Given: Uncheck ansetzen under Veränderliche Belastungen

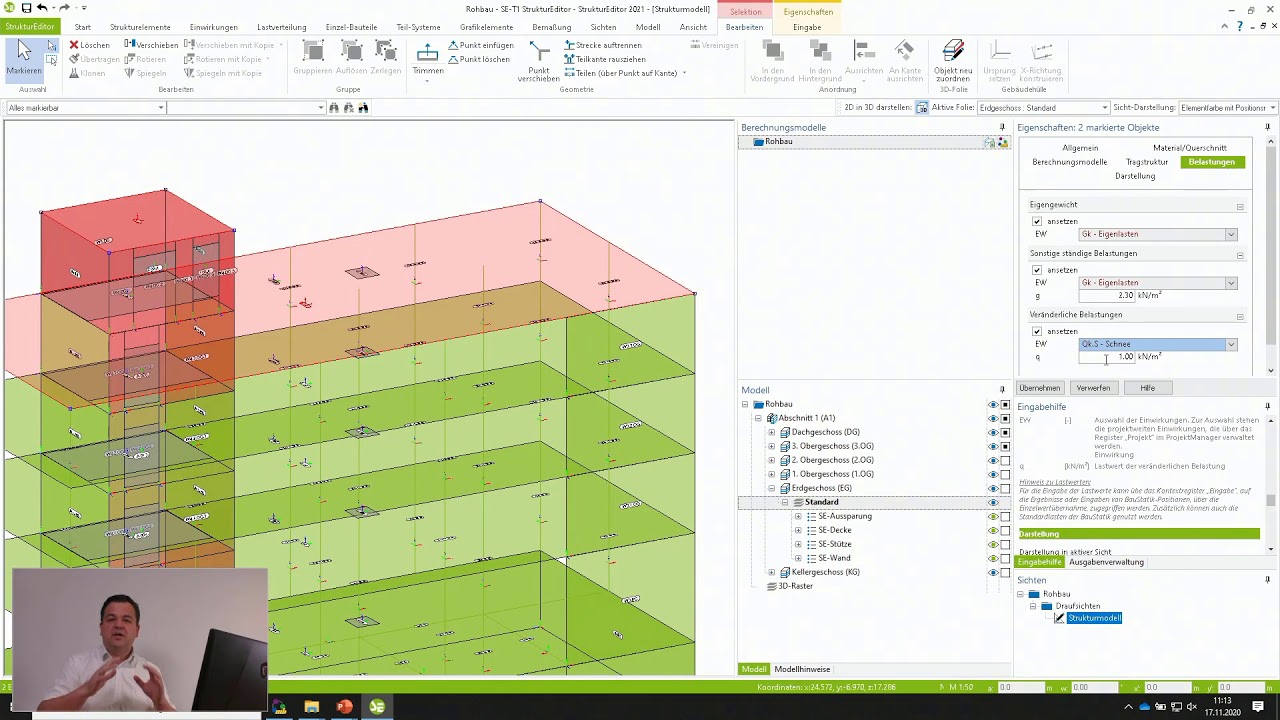Looking at the screenshot, I should [1037, 331].
